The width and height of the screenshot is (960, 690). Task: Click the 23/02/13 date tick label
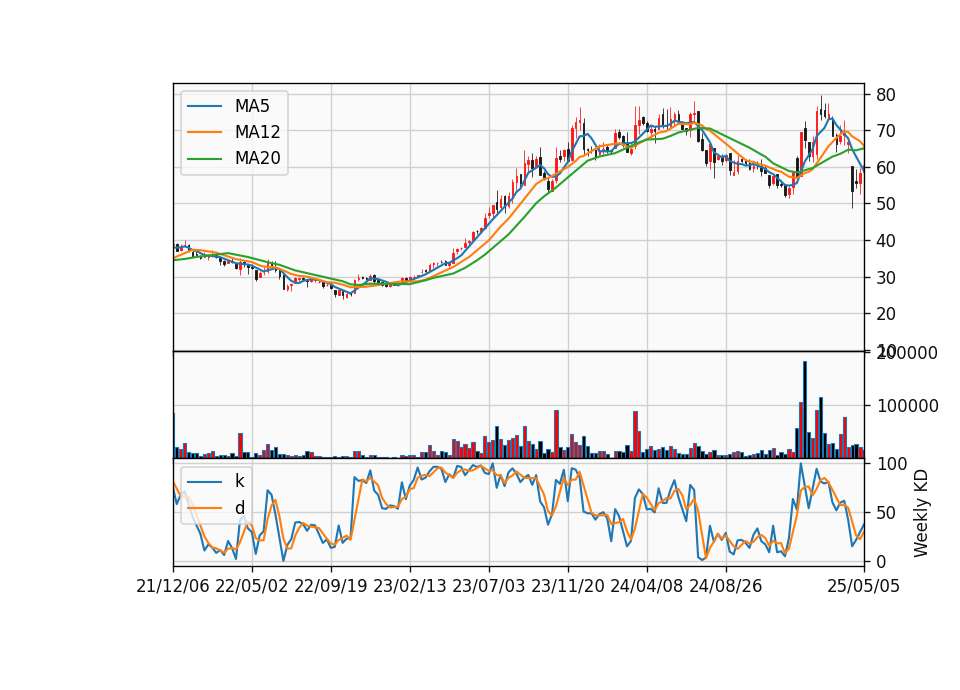coord(410,587)
